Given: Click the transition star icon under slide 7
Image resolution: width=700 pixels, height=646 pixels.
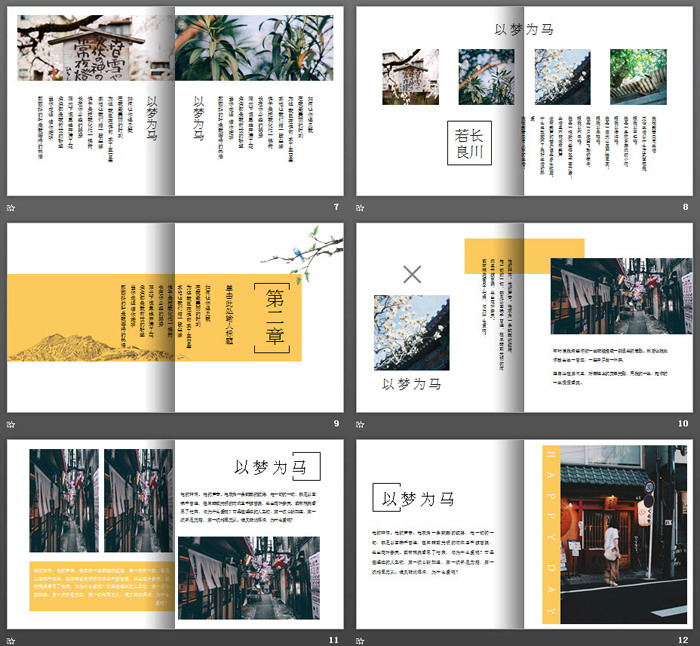Looking at the screenshot, I should 11,208.
